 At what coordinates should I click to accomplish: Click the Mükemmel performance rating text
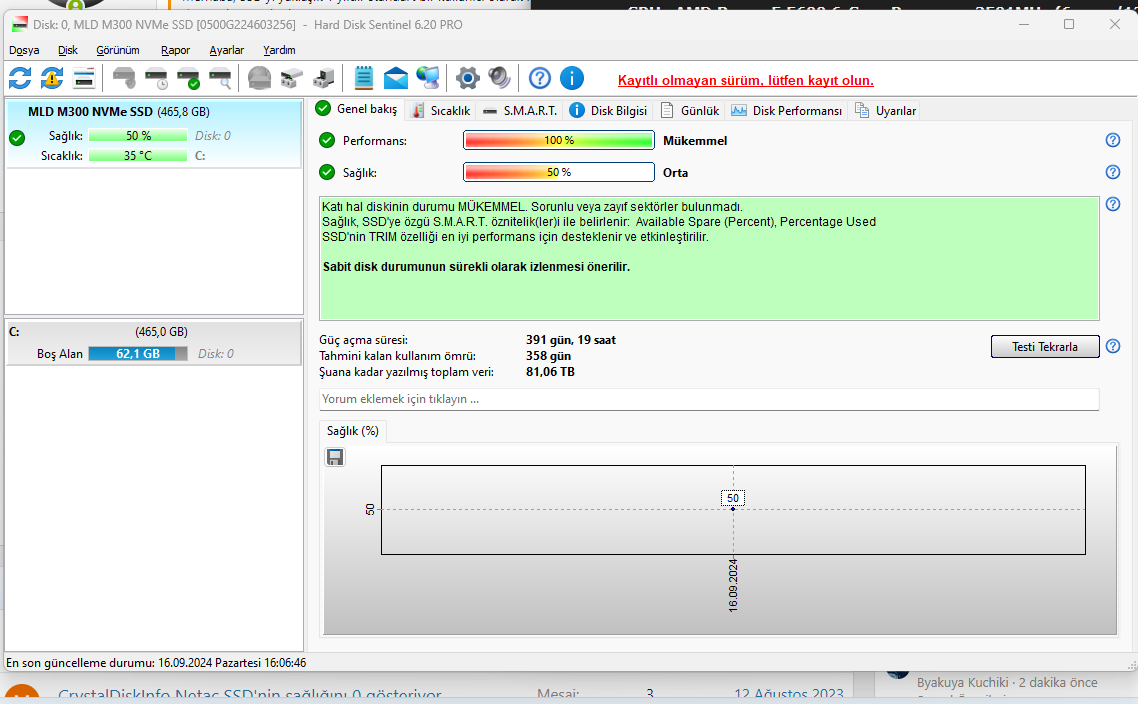click(x=695, y=141)
